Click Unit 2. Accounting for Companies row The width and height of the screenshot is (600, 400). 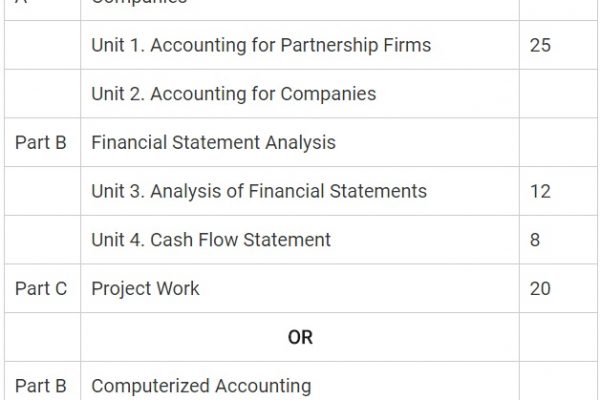[x=233, y=94]
